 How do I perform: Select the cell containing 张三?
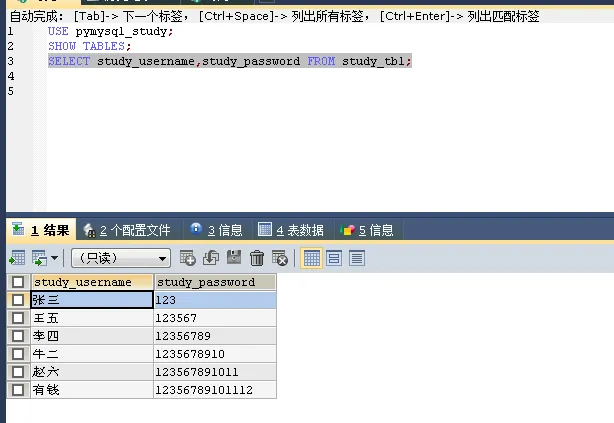click(92, 300)
